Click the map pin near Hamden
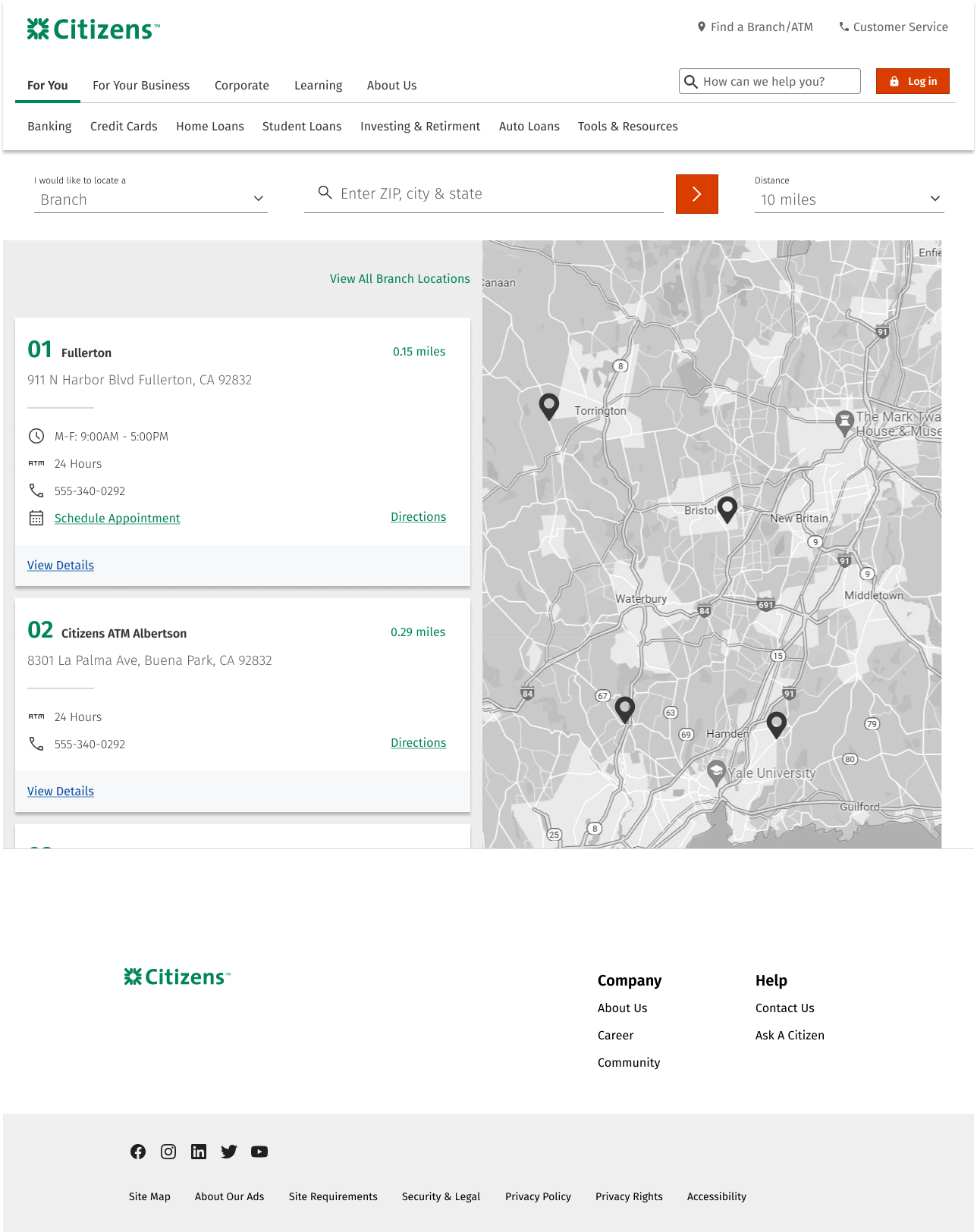 tap(776, 723)
